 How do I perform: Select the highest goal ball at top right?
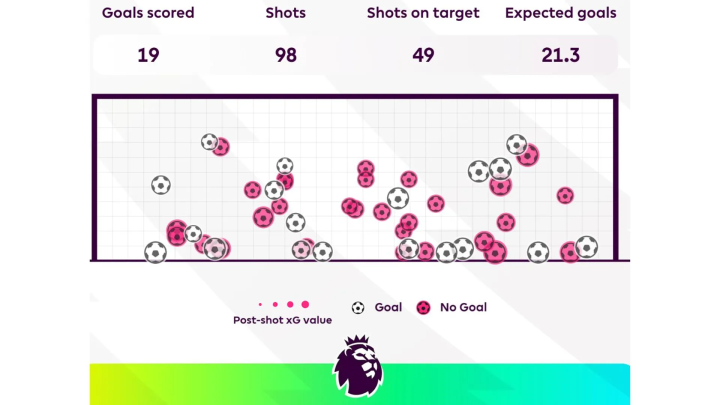coord(516,145)
